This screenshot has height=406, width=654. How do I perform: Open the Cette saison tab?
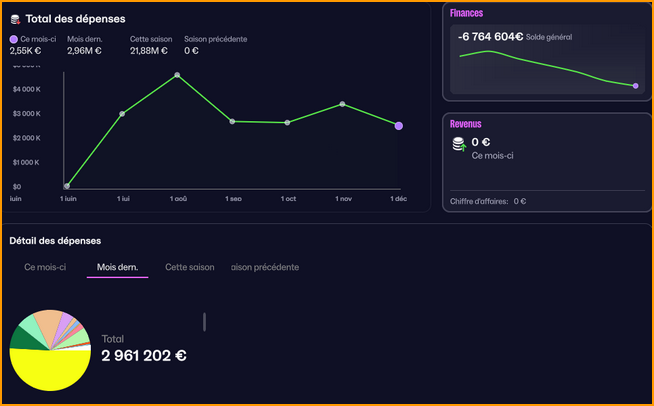click(190, 267)
